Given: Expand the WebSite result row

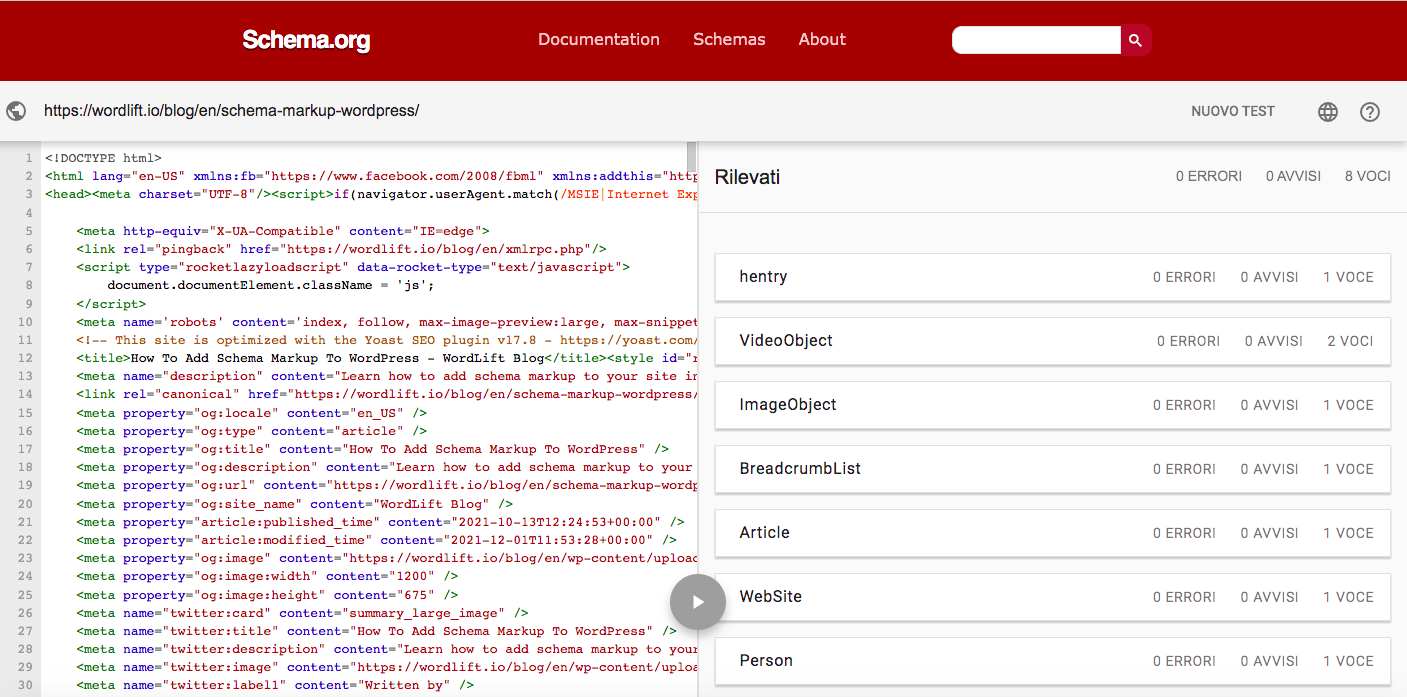Looking at the screenshot, I should (1053, 597).
